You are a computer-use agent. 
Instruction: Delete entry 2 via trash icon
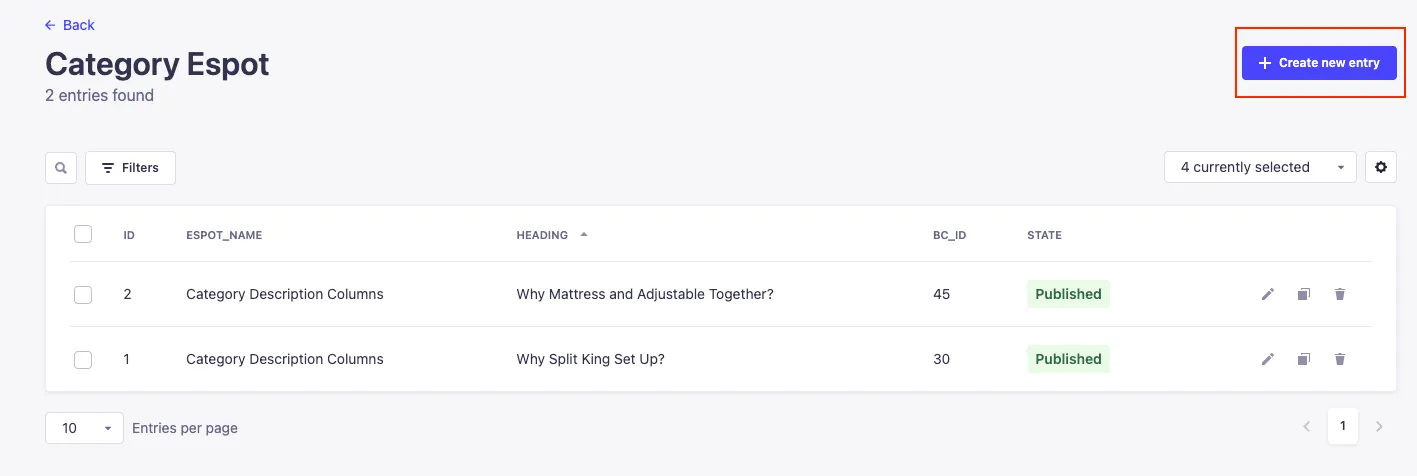(x=1340, y=294)
